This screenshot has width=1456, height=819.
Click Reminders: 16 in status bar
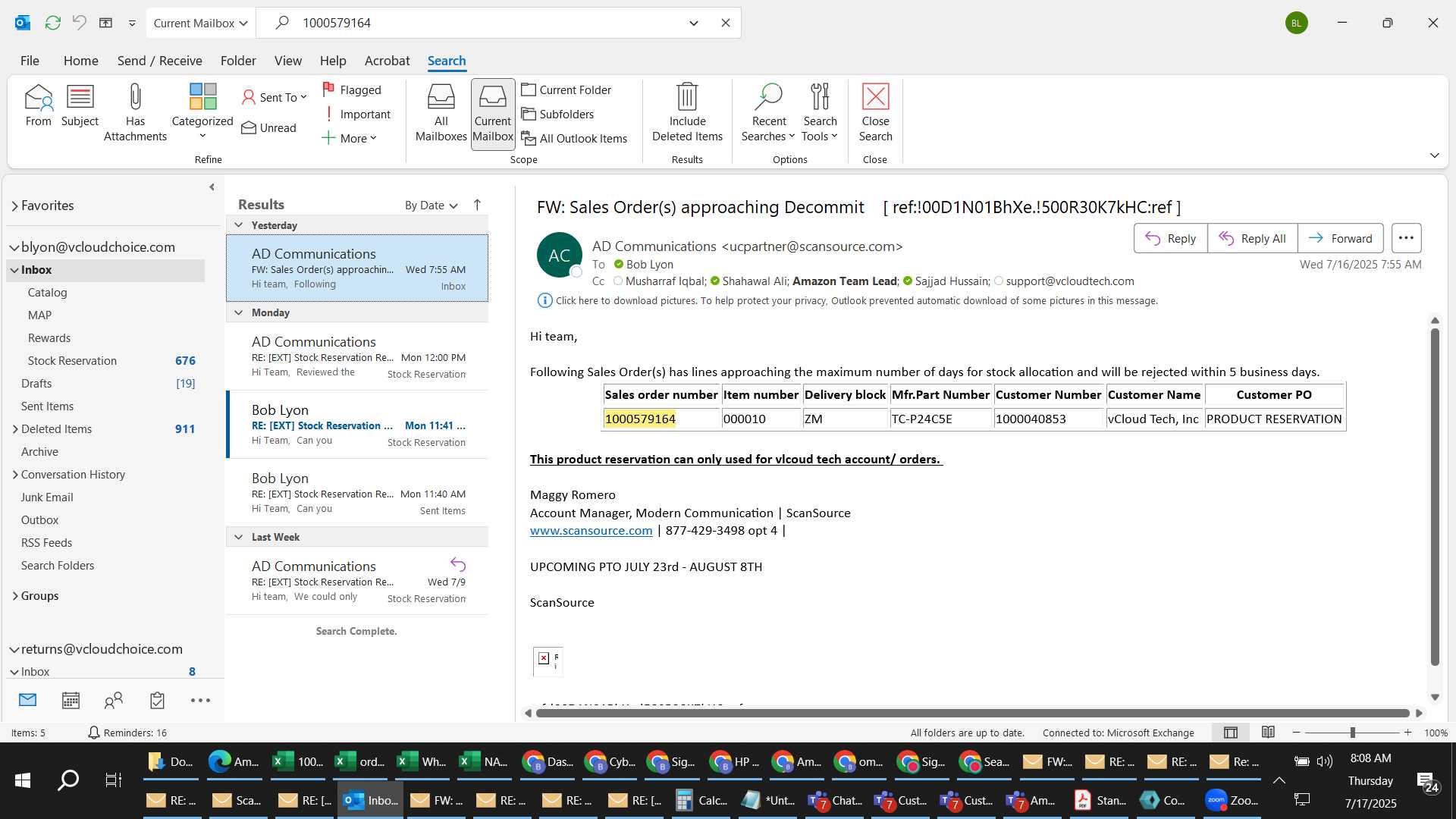127,733
